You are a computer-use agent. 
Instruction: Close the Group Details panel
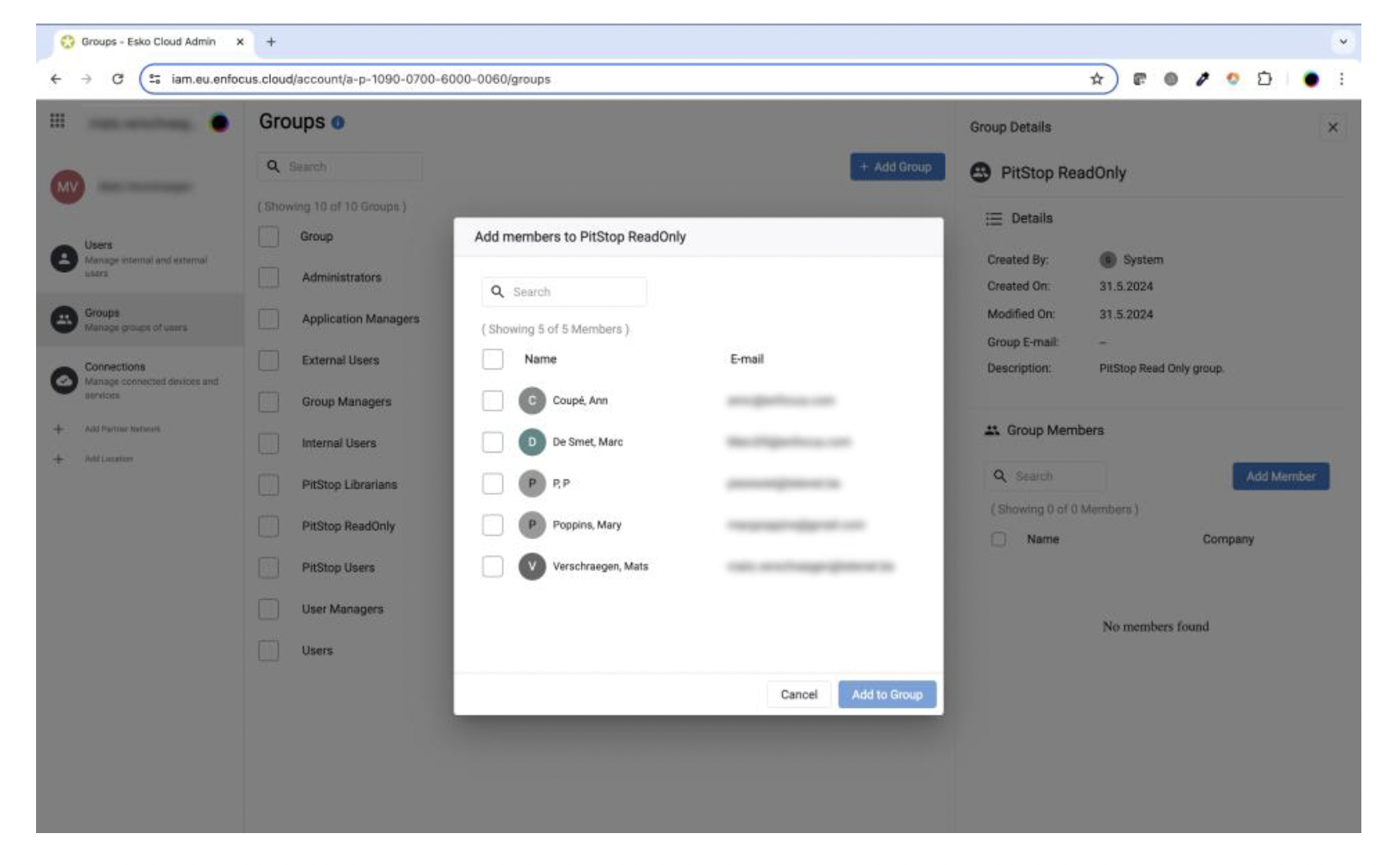point(1333,128)
